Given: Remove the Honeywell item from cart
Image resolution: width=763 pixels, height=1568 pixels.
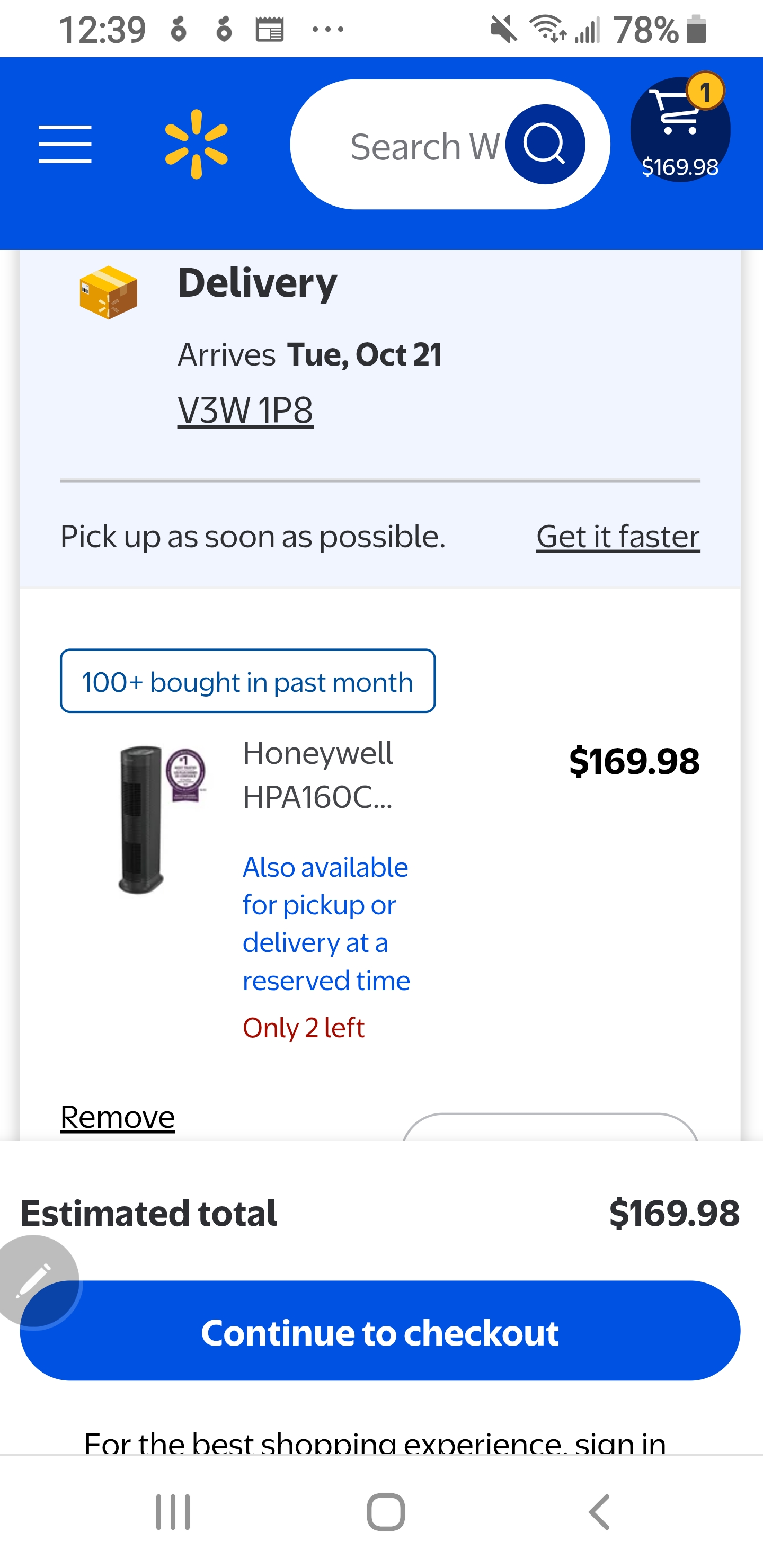Looking at the screenshot, I should click(x=118, y=1116).
